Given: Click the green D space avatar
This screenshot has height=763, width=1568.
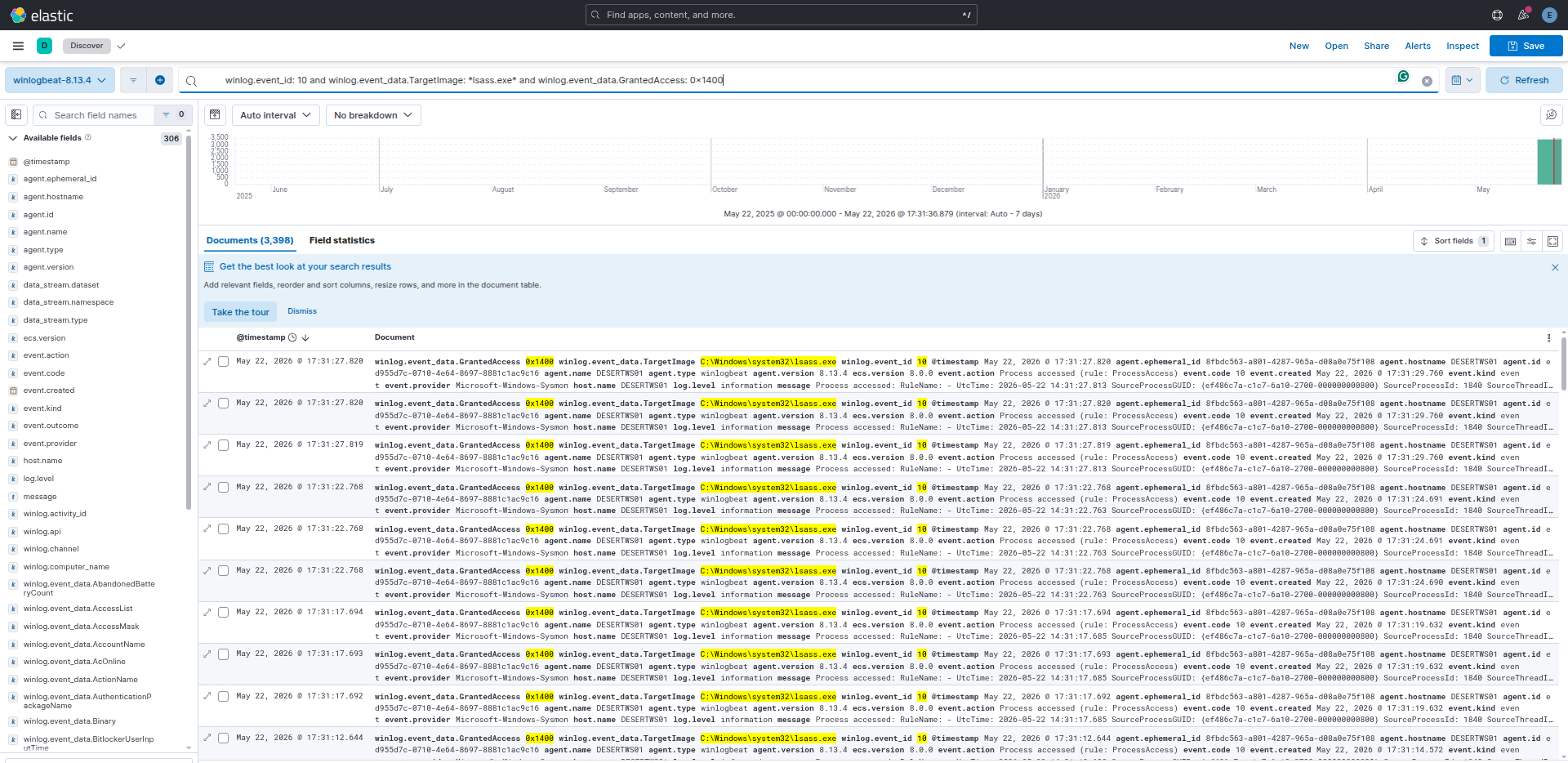Looking at the screenshot, I should [x=45, y=46].
